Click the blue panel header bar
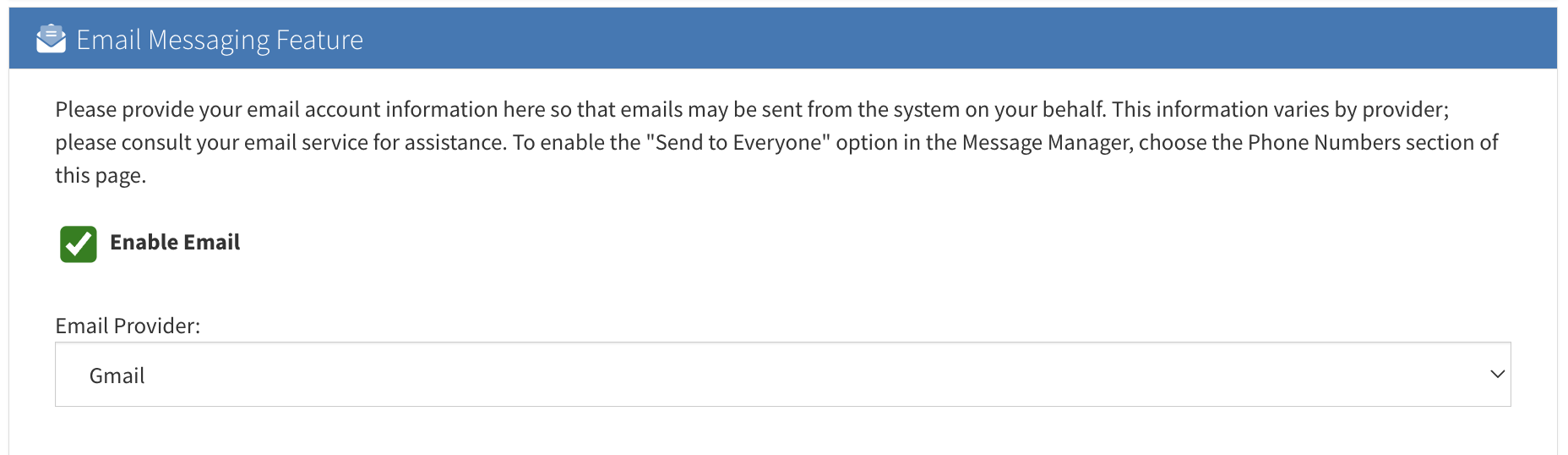Viewport: 1568px width, 455px height. point(782,39)
